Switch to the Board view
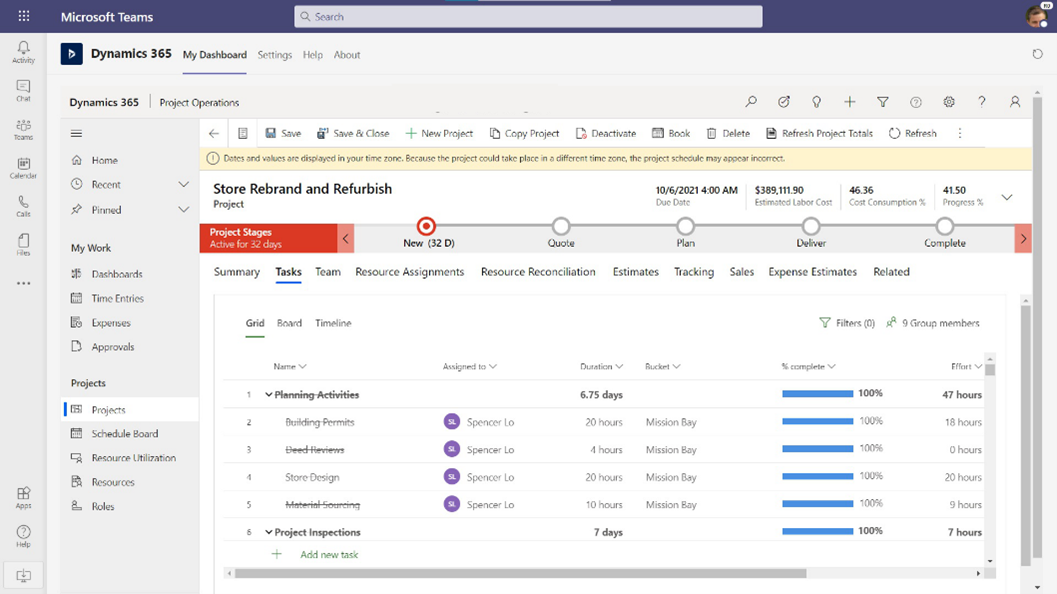 click(289, 323)
